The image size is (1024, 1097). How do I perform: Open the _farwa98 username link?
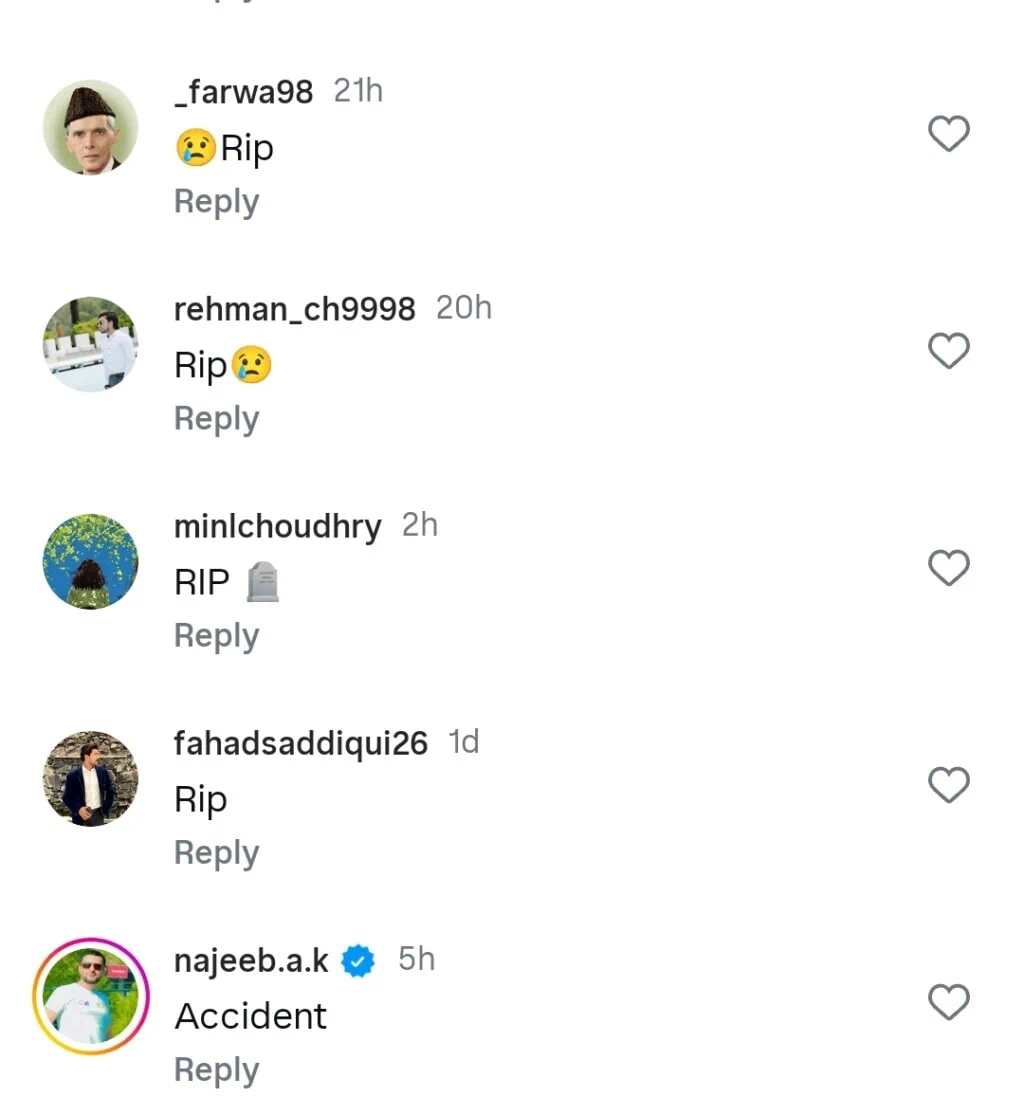[243, 92]
